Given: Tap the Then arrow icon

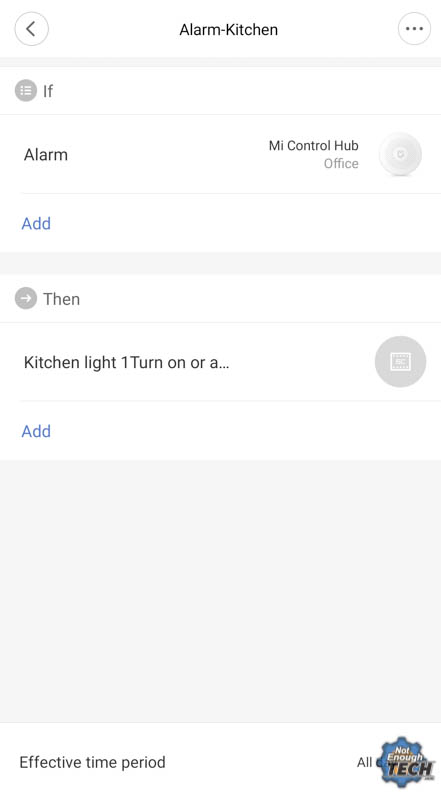Looking at the screenshot, I should coord(26,298).
